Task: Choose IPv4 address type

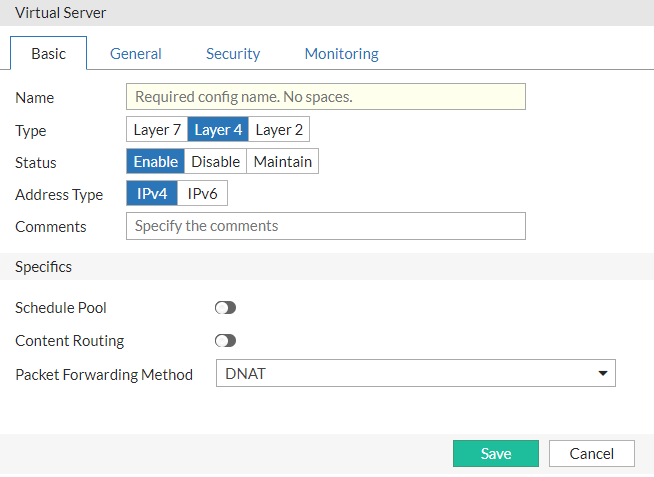Action: pyautogui.click(x=152, y=194)
